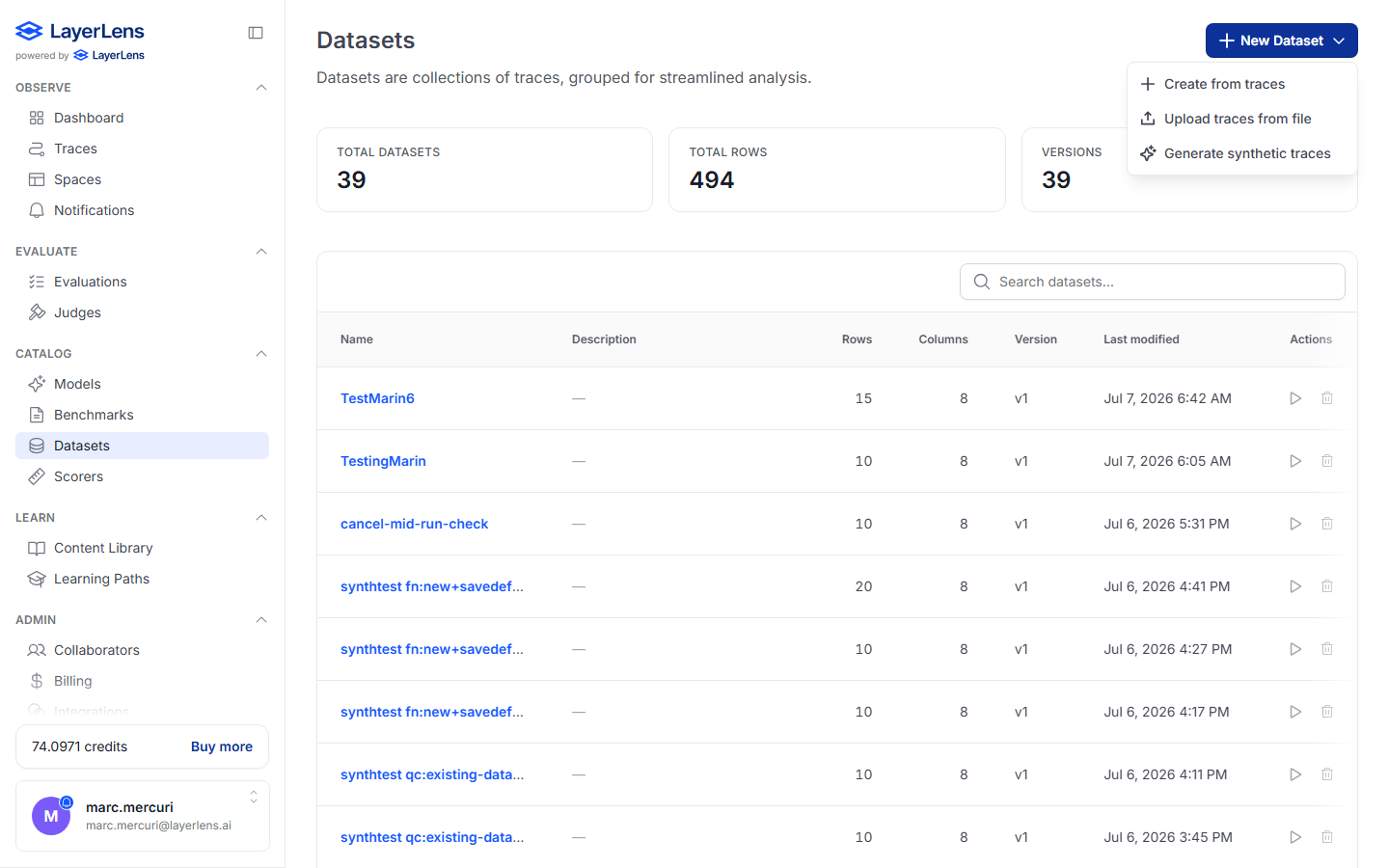Image resolution: width=1389 pixels, height=868 pixels.
Task: Close the New Dataset dropdown button
Action: click(1281, 41)
